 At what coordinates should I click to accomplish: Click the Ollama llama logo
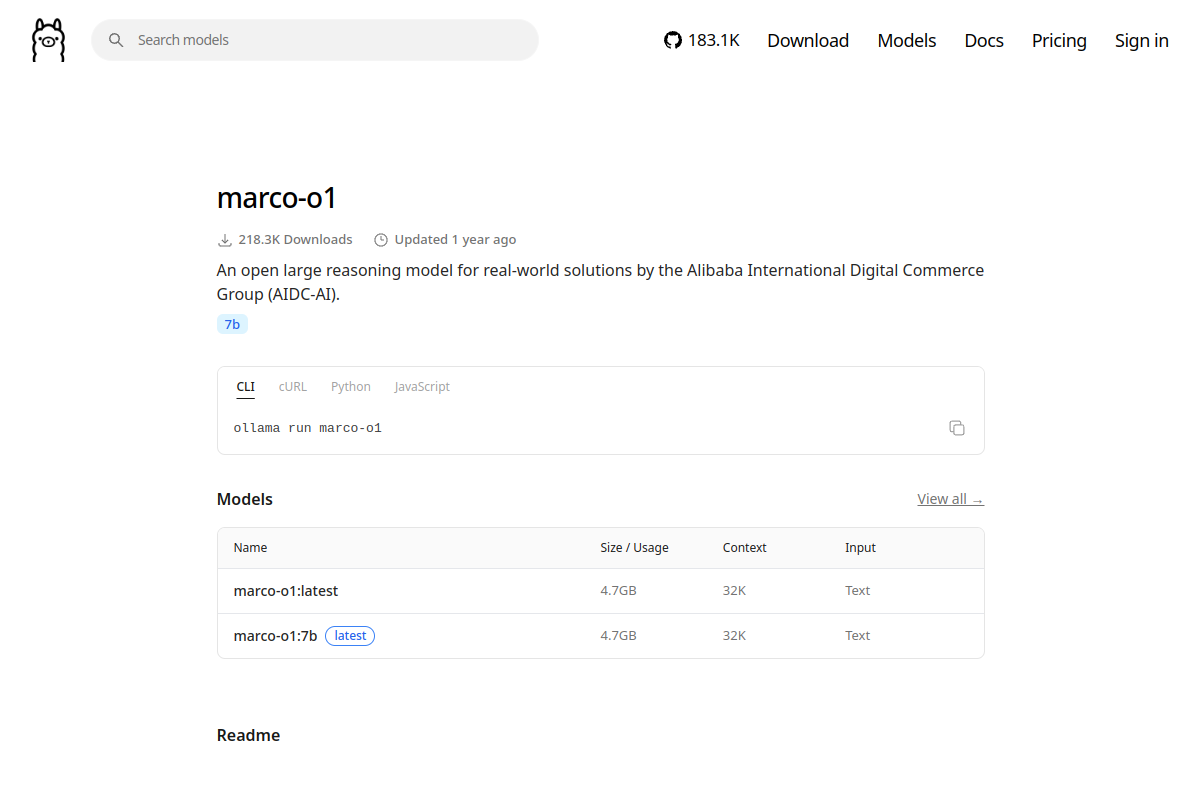[x=48, y=40]
